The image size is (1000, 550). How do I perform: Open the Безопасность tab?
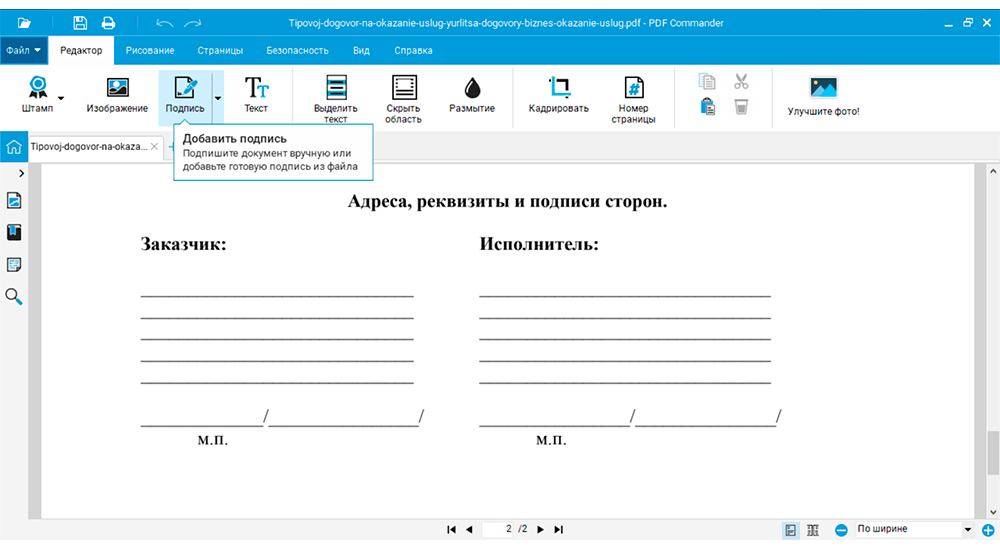point(297,50)
